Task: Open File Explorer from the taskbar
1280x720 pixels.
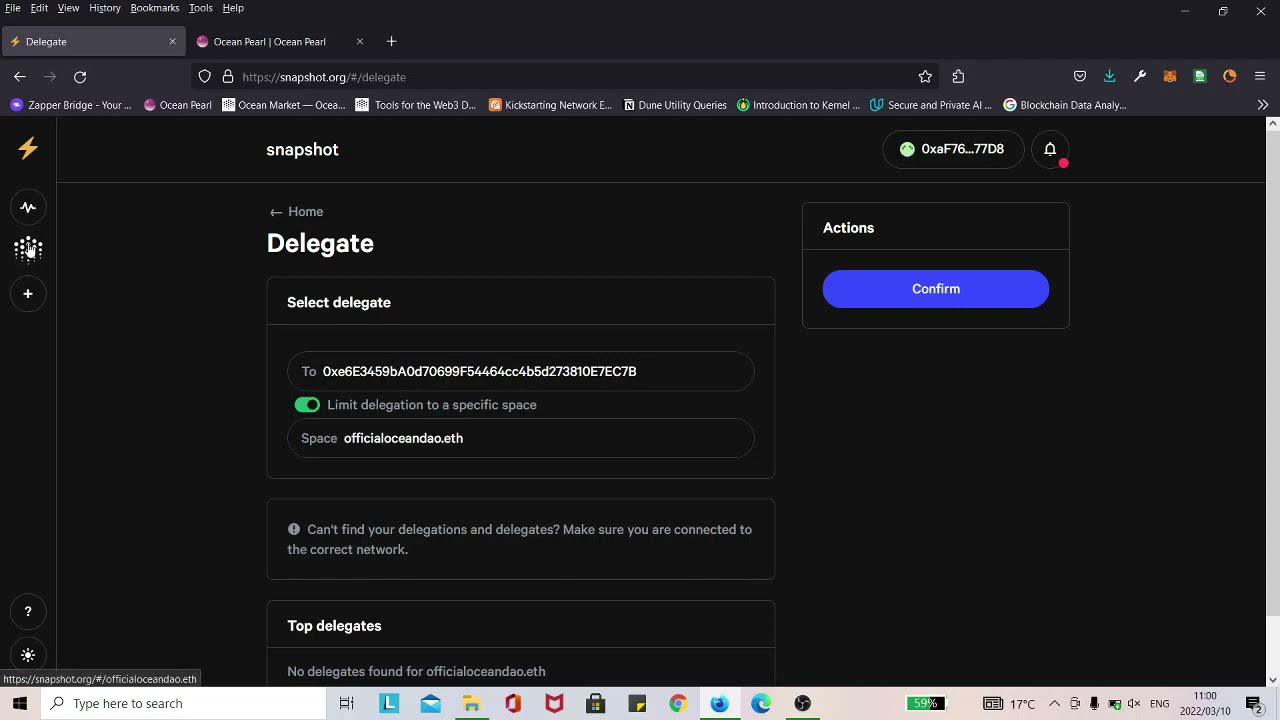Action: 471,703
